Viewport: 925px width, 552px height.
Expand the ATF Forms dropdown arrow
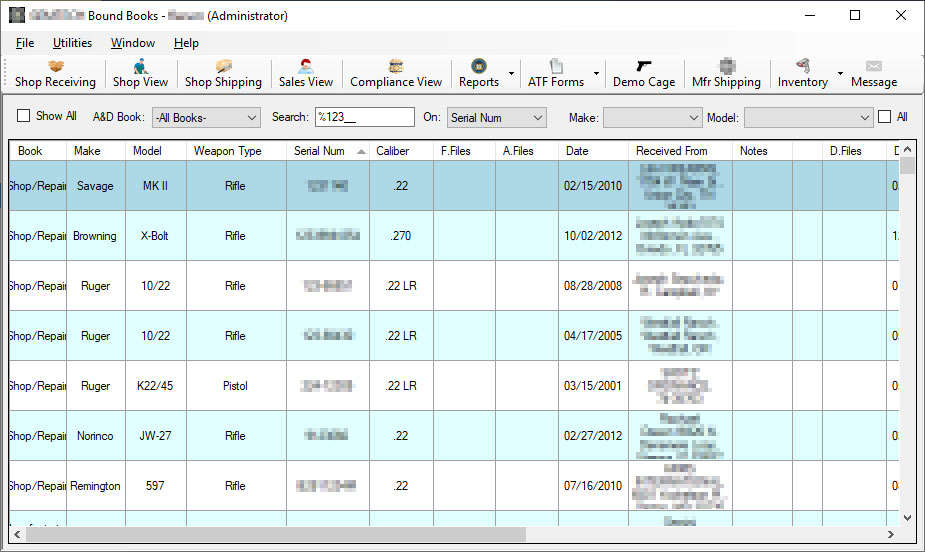click(x=596, y=74)
